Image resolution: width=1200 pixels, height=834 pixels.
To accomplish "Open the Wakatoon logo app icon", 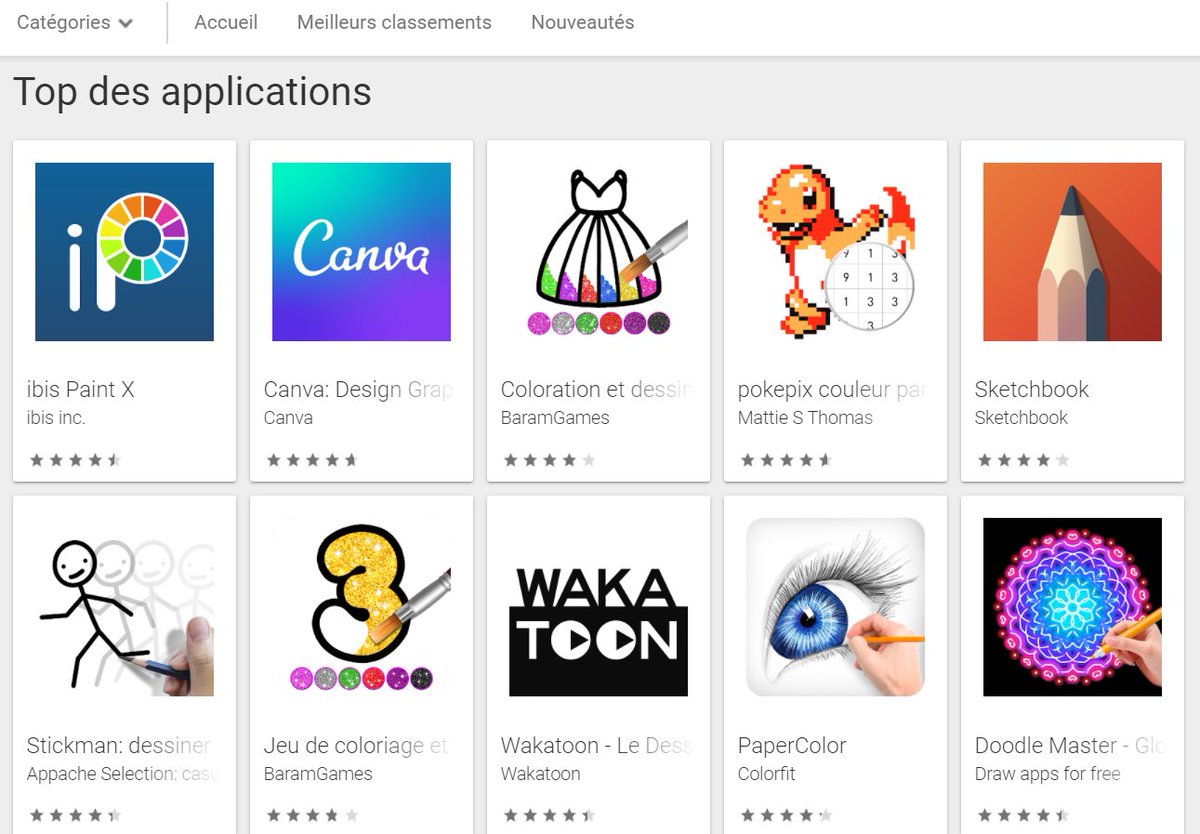I will point(598,607).
